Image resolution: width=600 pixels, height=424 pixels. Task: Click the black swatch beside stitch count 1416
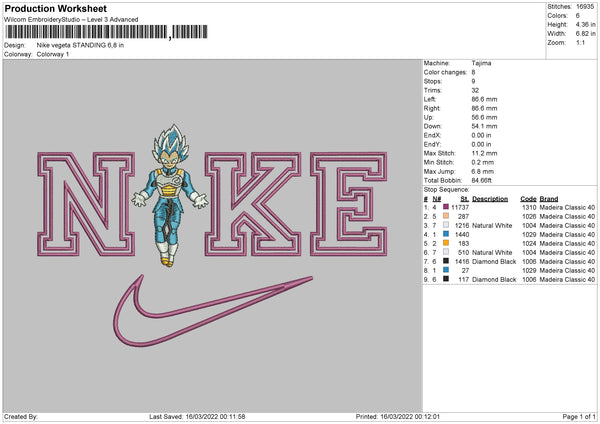446,261
